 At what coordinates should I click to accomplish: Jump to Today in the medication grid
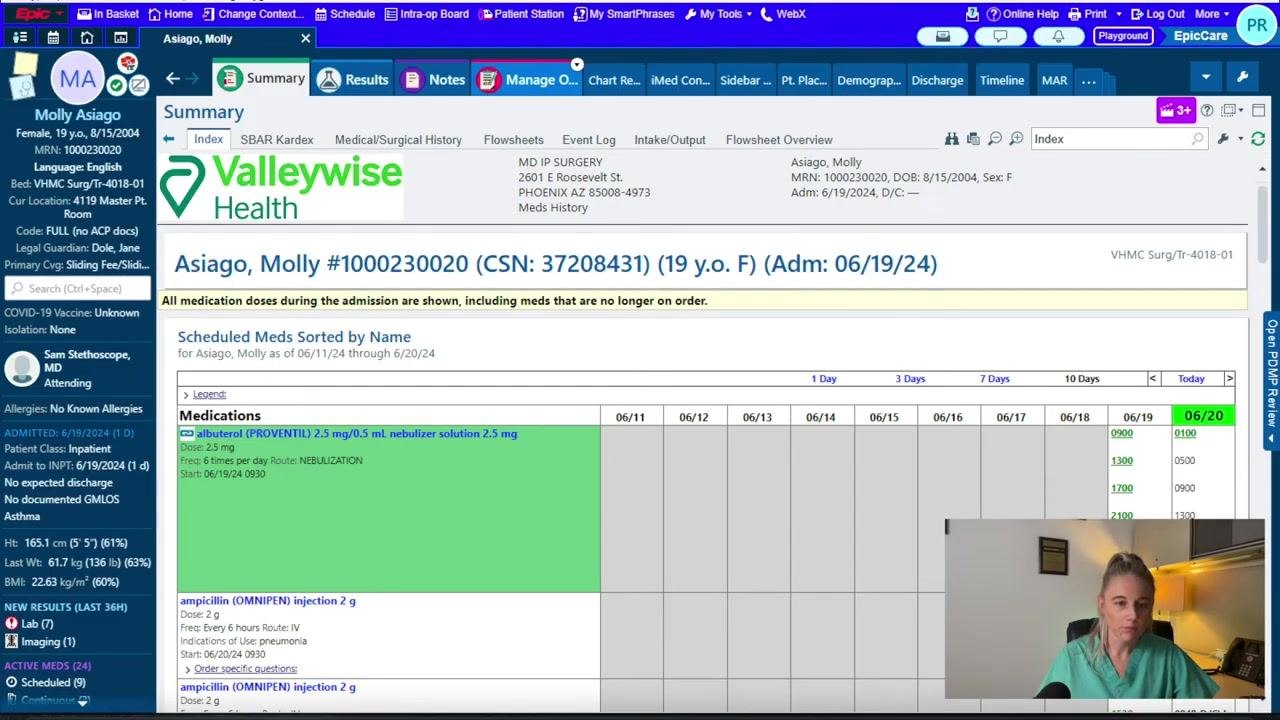pyautogui.click(x=1191, y=379)
